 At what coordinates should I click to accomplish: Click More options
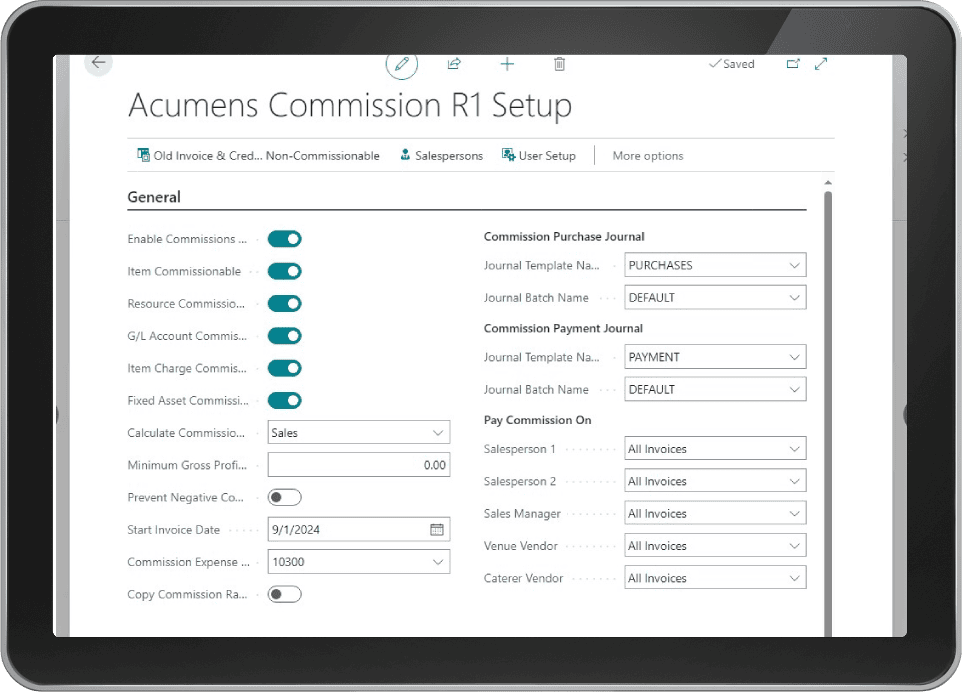pyautogui.click(x=647, y=156)
